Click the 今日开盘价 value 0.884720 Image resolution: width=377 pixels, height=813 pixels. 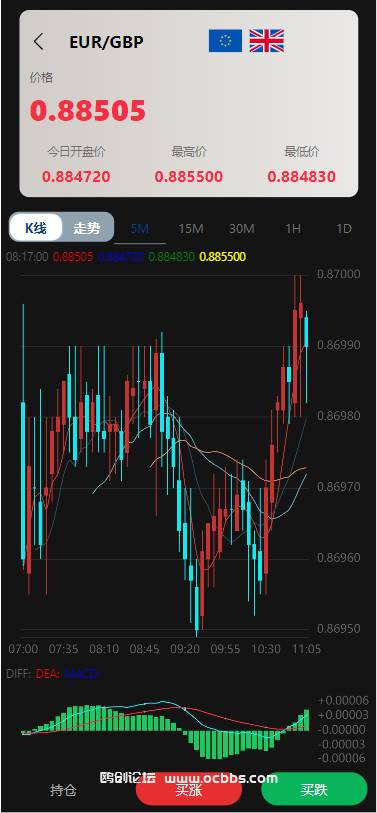[76, 177]
